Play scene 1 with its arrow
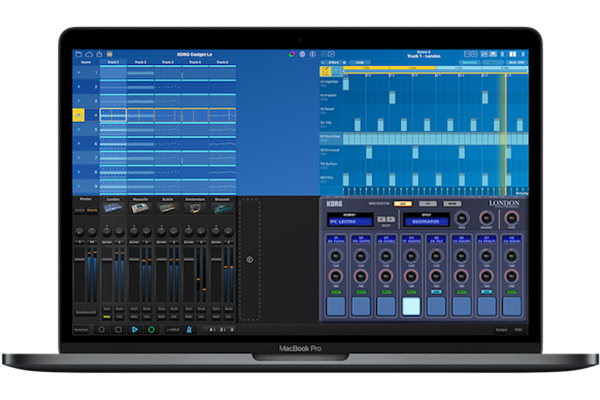This screenshot has height=400, width=600. click(79, 72)
